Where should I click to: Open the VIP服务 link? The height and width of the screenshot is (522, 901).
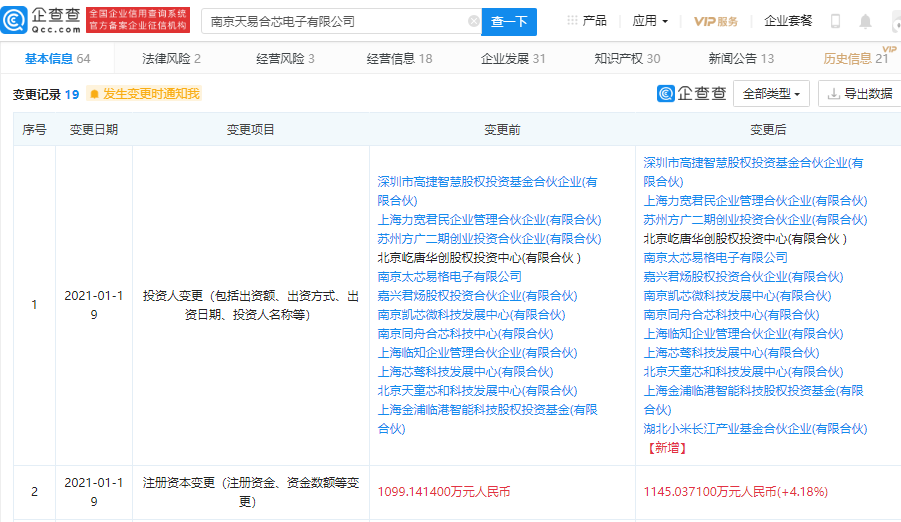click(716, 21)
